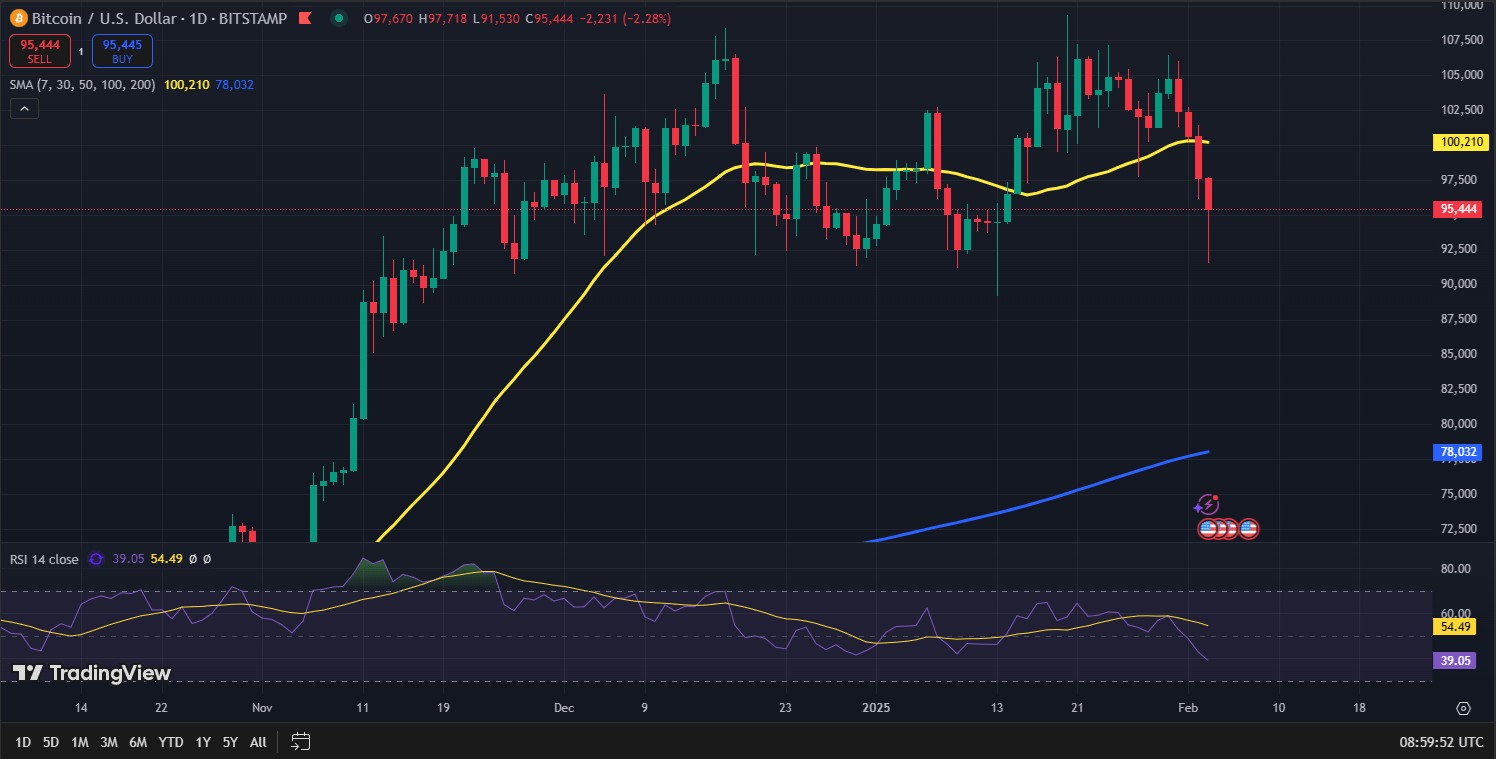The image size is (1496, 759).
Task: Select the SMA (7, 30, 50, 100, 200) legend
Action: click(82, 85)
